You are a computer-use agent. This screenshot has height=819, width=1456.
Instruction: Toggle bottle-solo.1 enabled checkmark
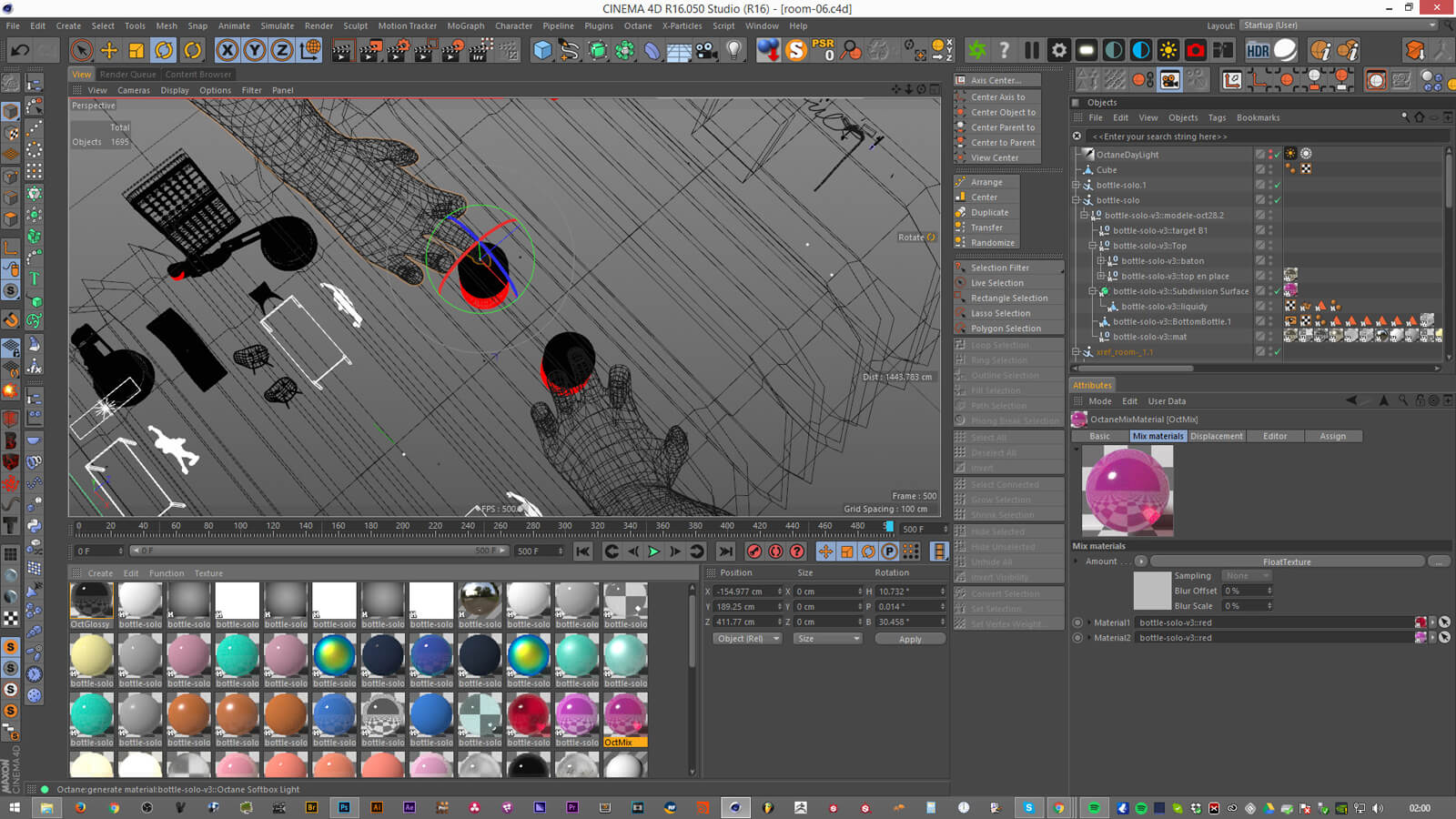point(1279,185)
